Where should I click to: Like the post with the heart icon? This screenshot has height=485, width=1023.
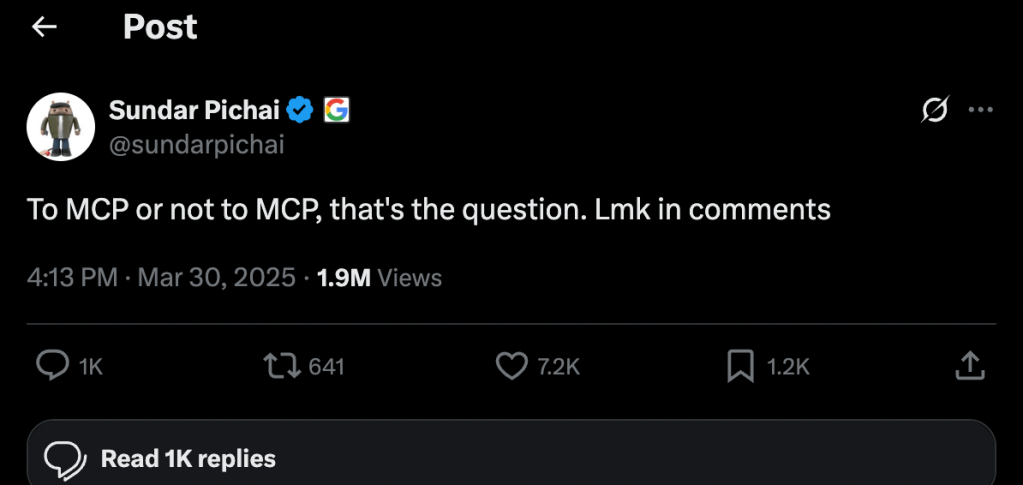(511, 367)
